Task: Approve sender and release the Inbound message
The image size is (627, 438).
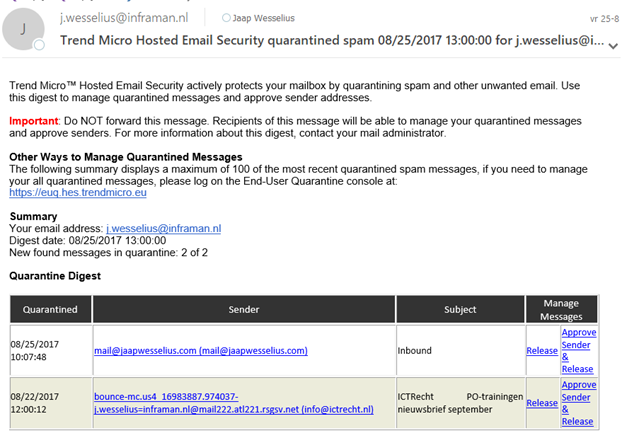Action: 577,350
